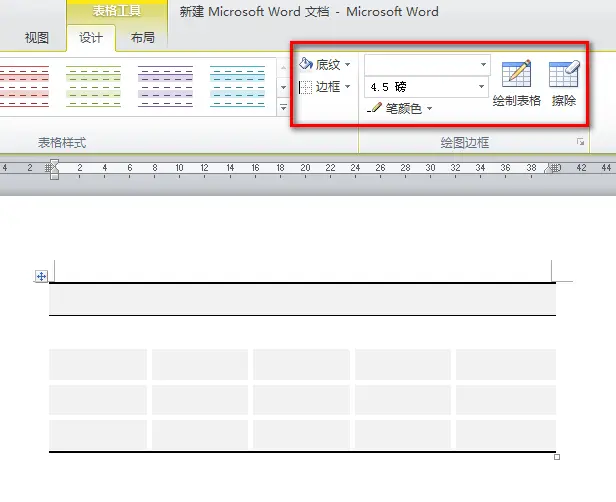
Task: Apply the purple dashed table style
Action: point(165,86)
